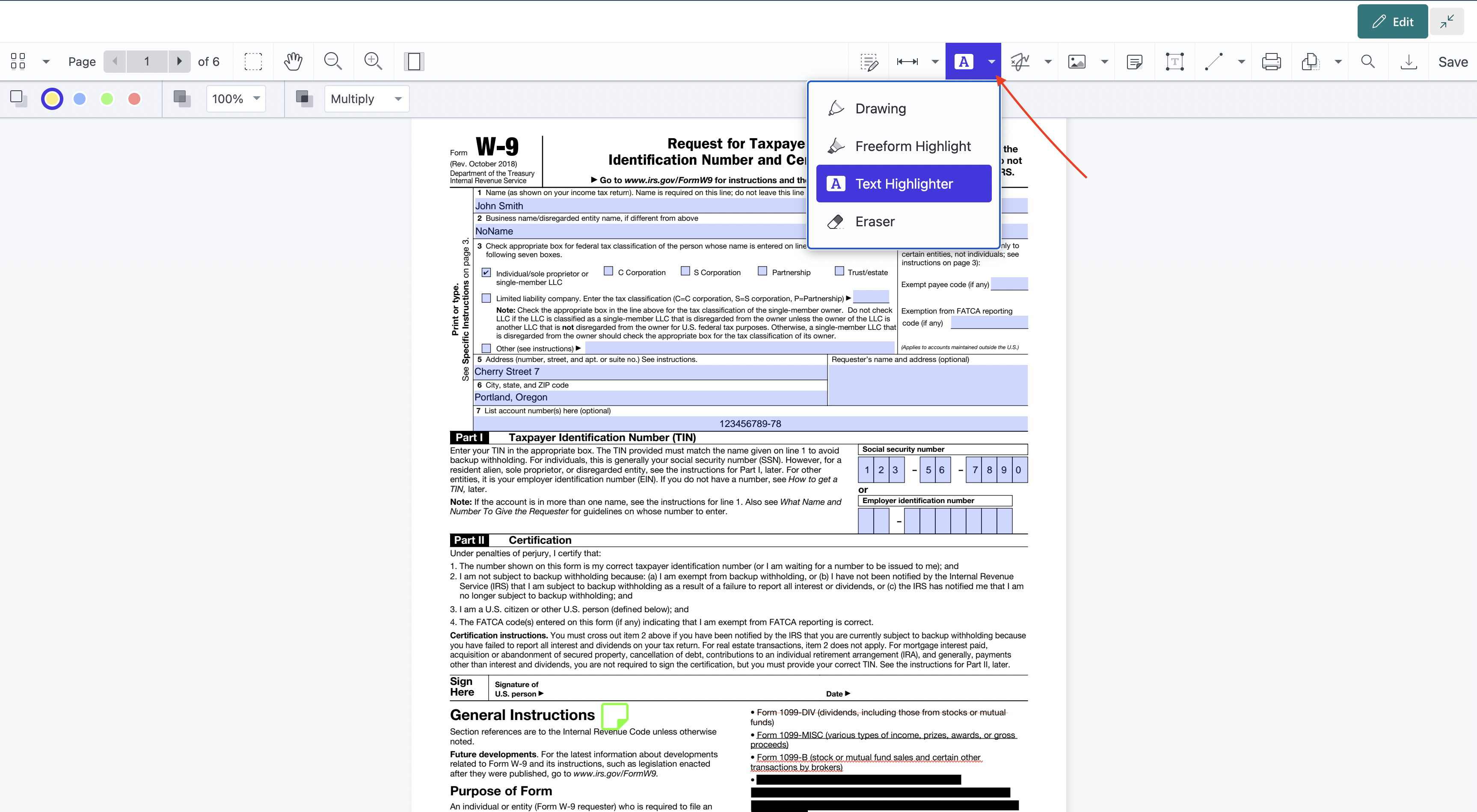Open the page thumbnails dropdown arrow

[x=46, y=61]
